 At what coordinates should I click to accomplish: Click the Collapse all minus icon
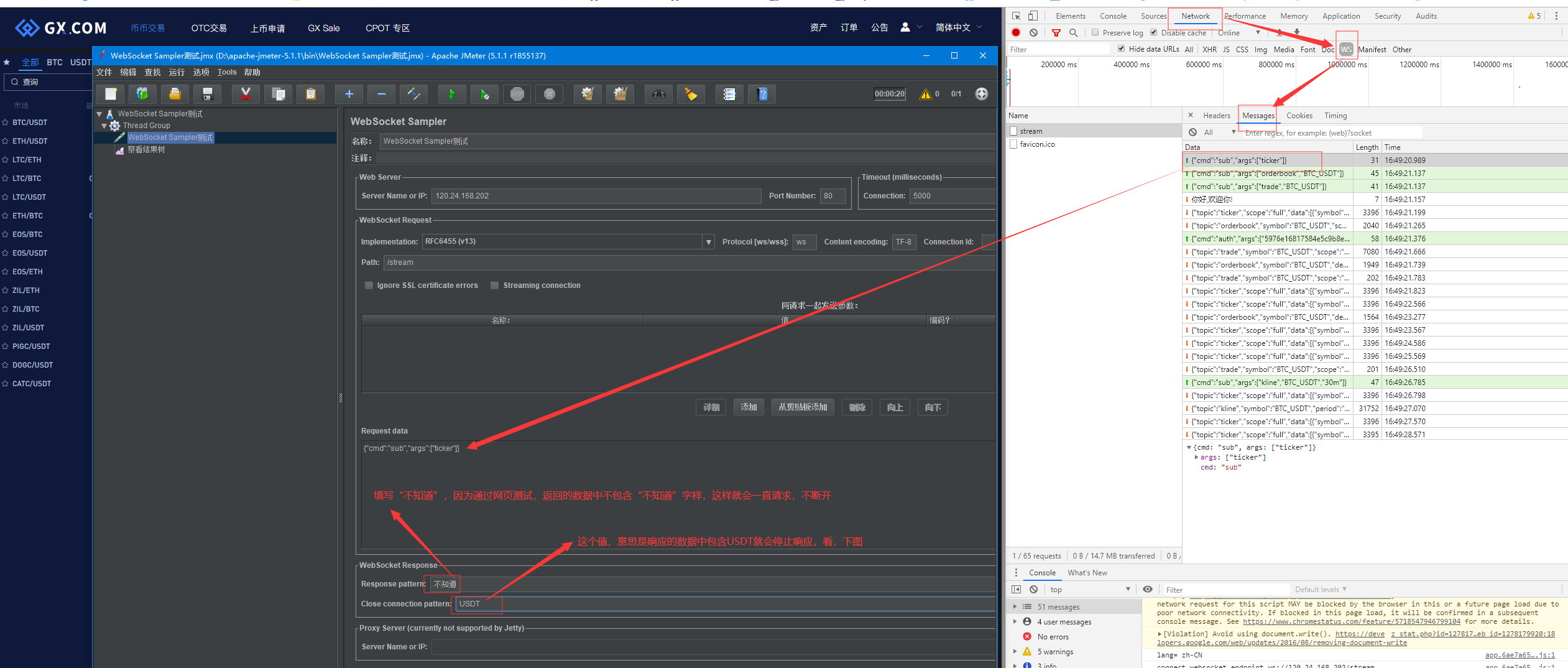click(382, 94)
